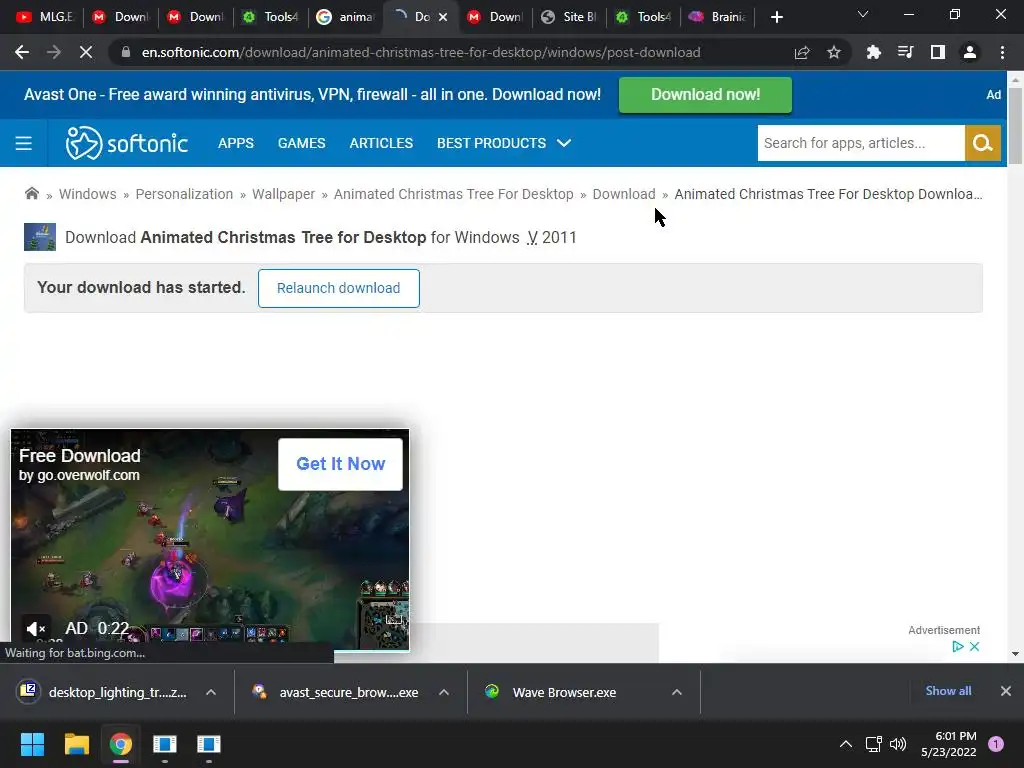Image resolution: width=1024 pixels, height=768 pixels.
Task: Switch to the Brainia tab
Action: 718,17
